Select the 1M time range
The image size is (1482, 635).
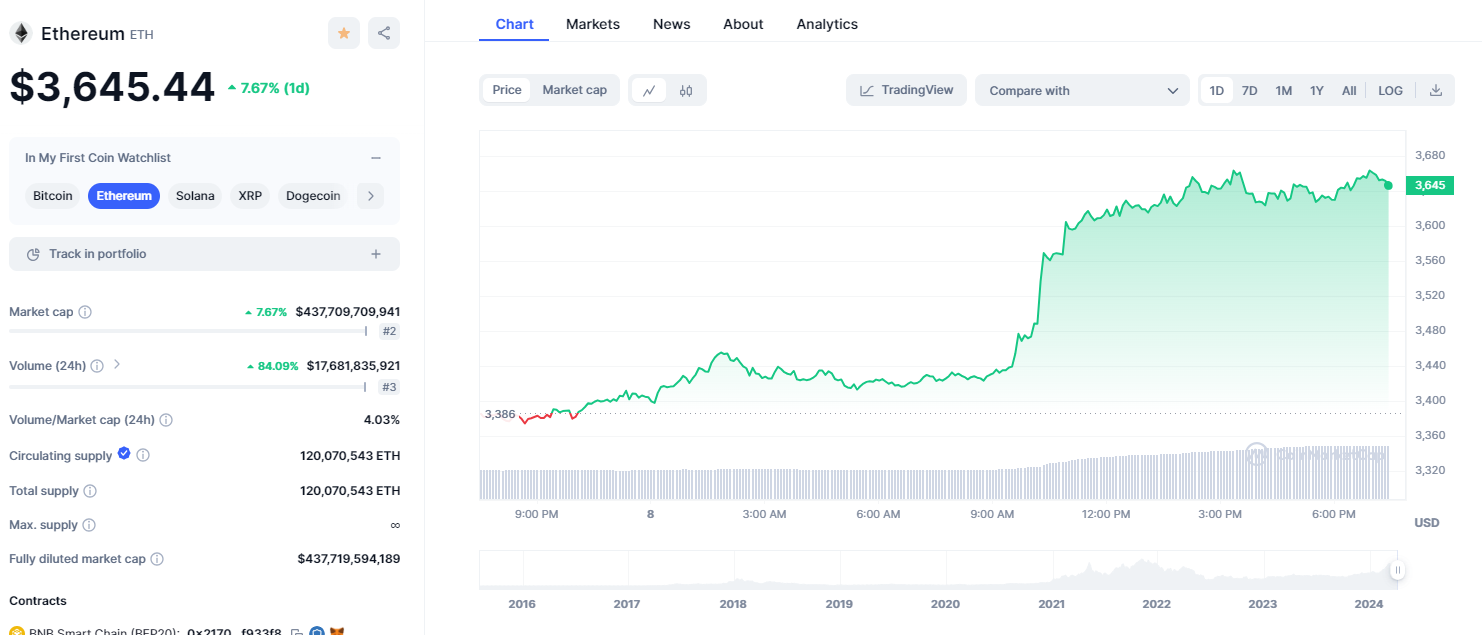click(x=1284, y=90)
